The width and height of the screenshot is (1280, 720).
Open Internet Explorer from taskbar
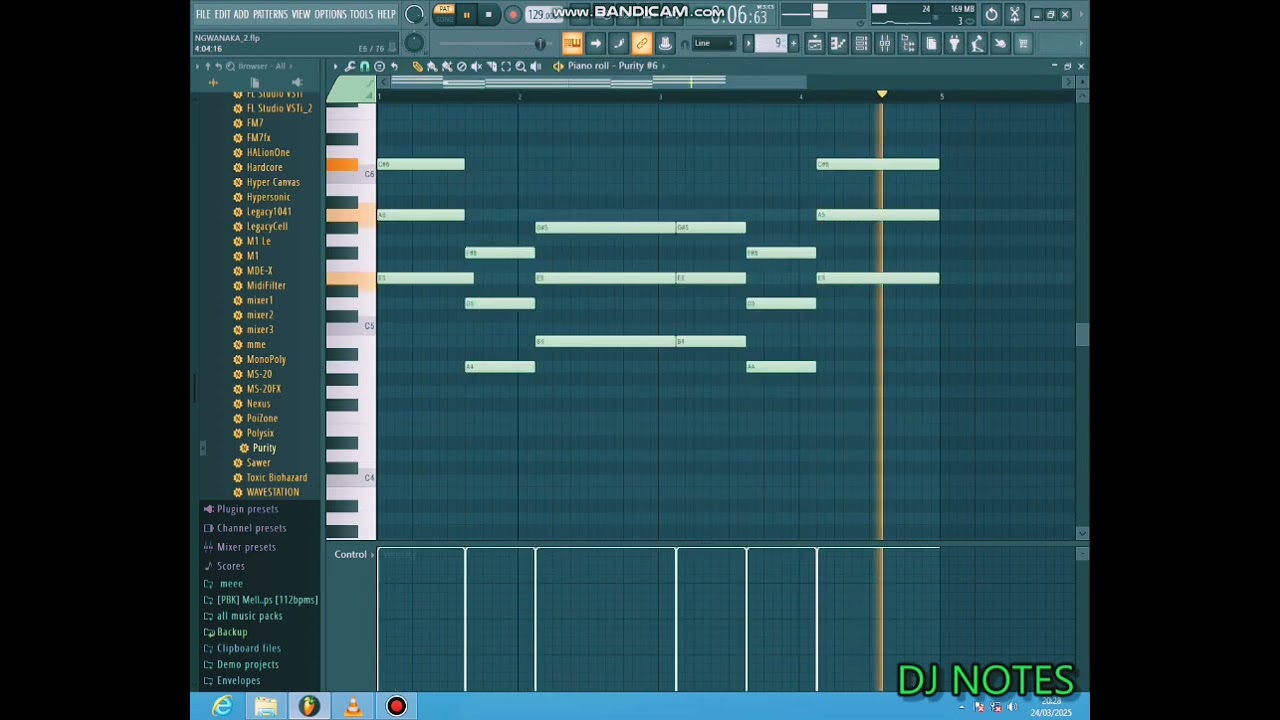222,706
